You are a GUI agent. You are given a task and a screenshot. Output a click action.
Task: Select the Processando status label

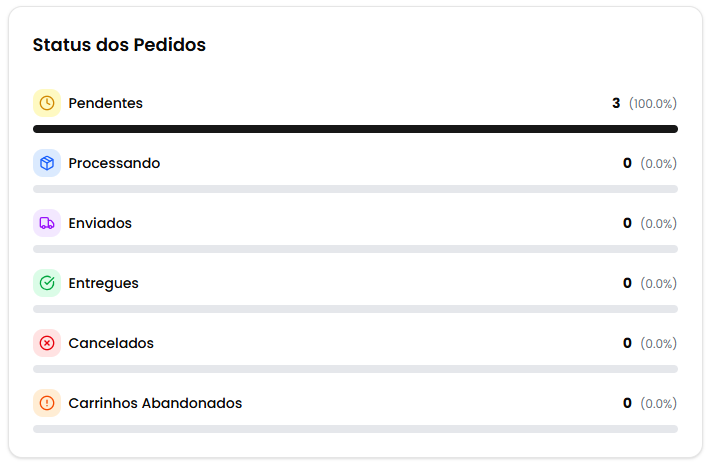[114, 163]
